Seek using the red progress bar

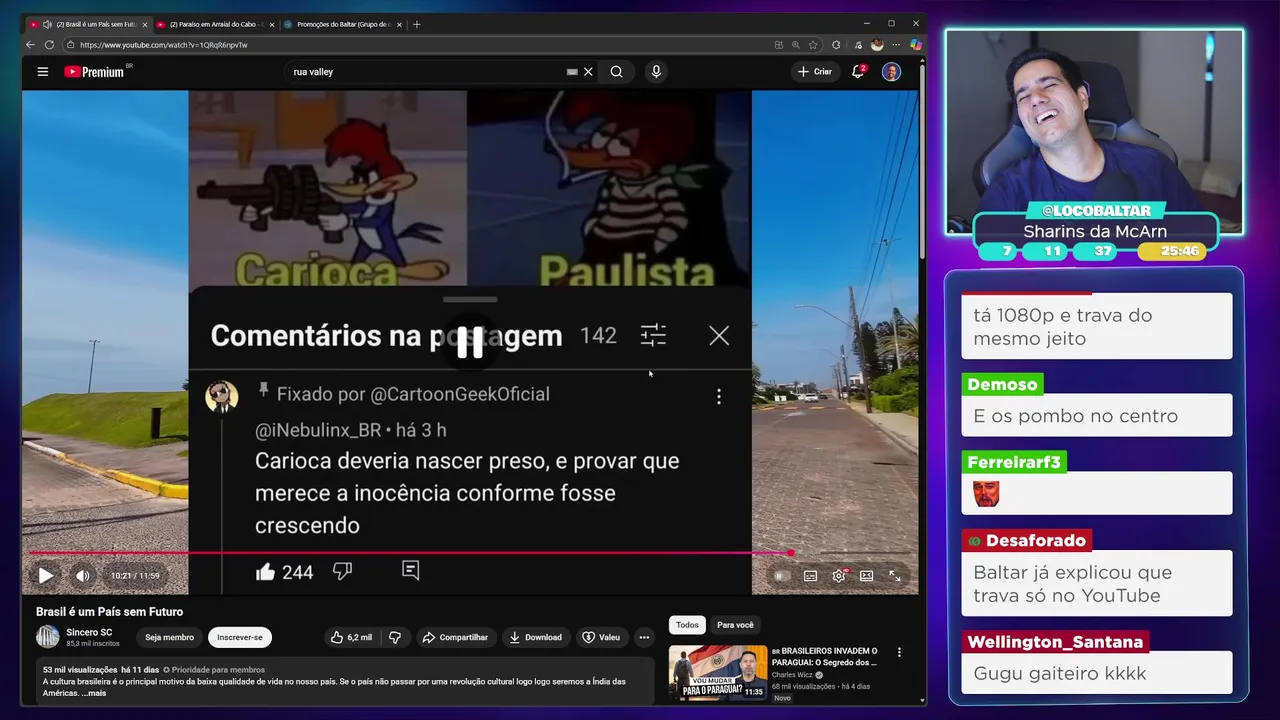470,552
